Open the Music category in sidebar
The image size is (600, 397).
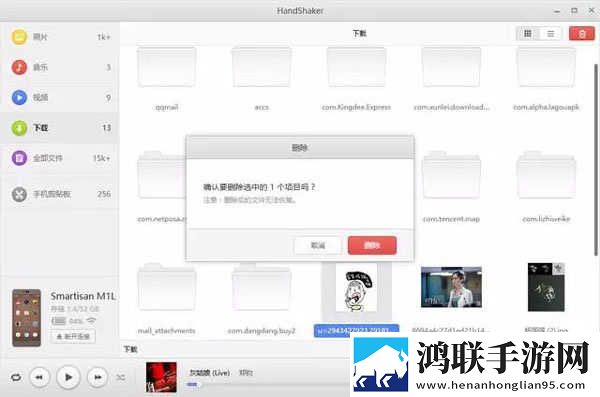(59, 67)
